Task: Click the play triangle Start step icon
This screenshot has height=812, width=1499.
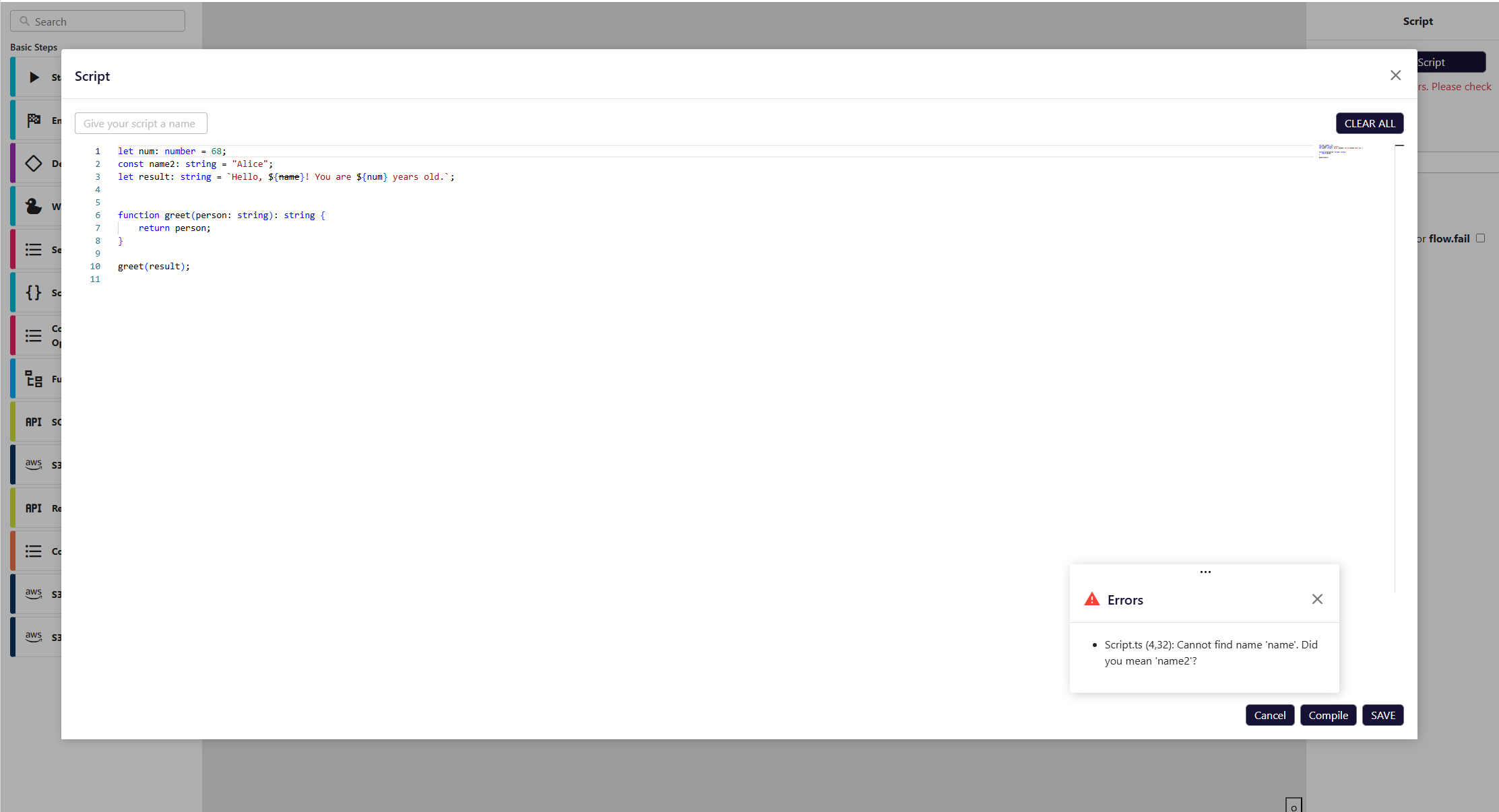Action: [x=34, y=77]
